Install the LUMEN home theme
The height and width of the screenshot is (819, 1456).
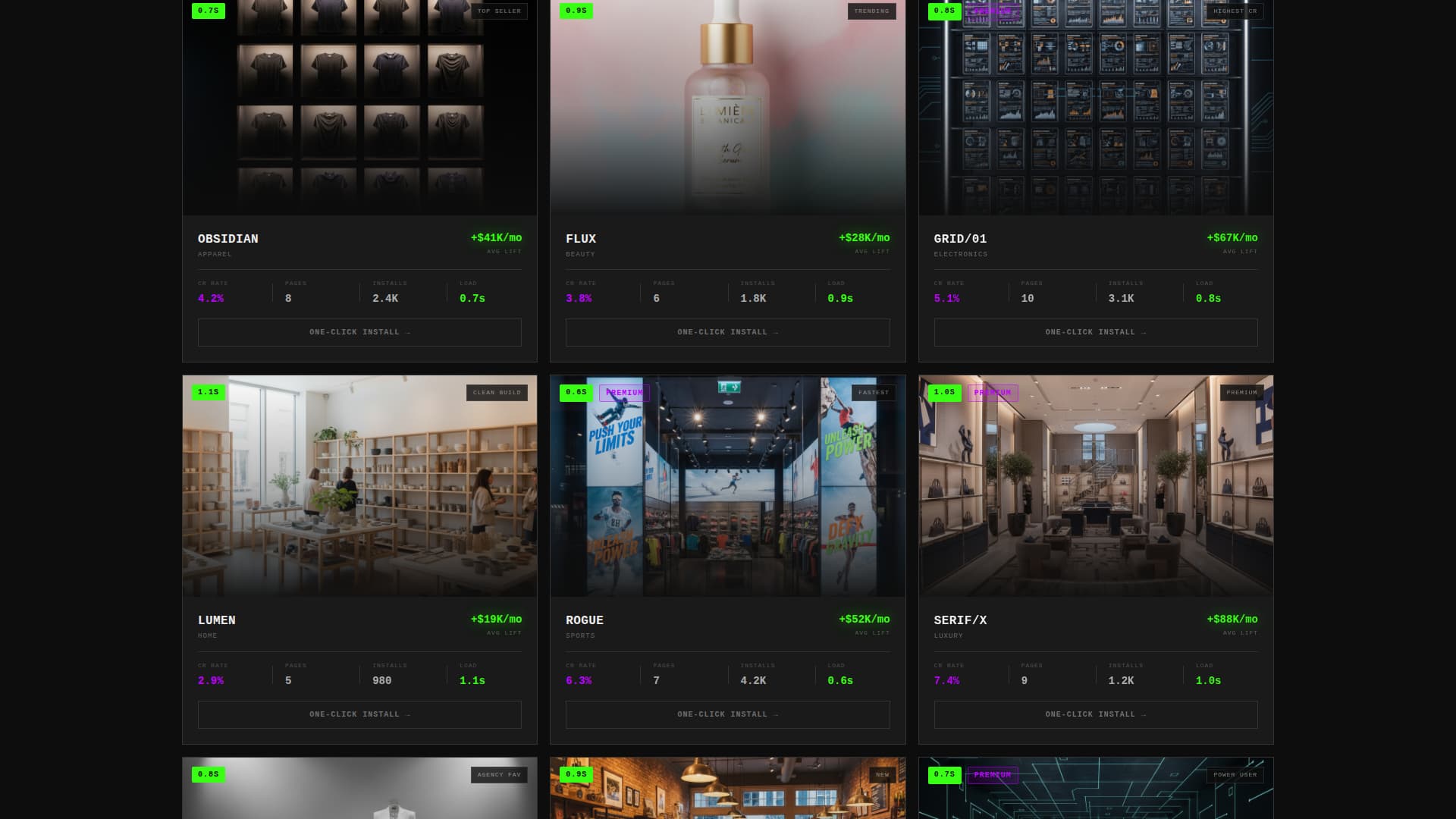click(359, 714)
